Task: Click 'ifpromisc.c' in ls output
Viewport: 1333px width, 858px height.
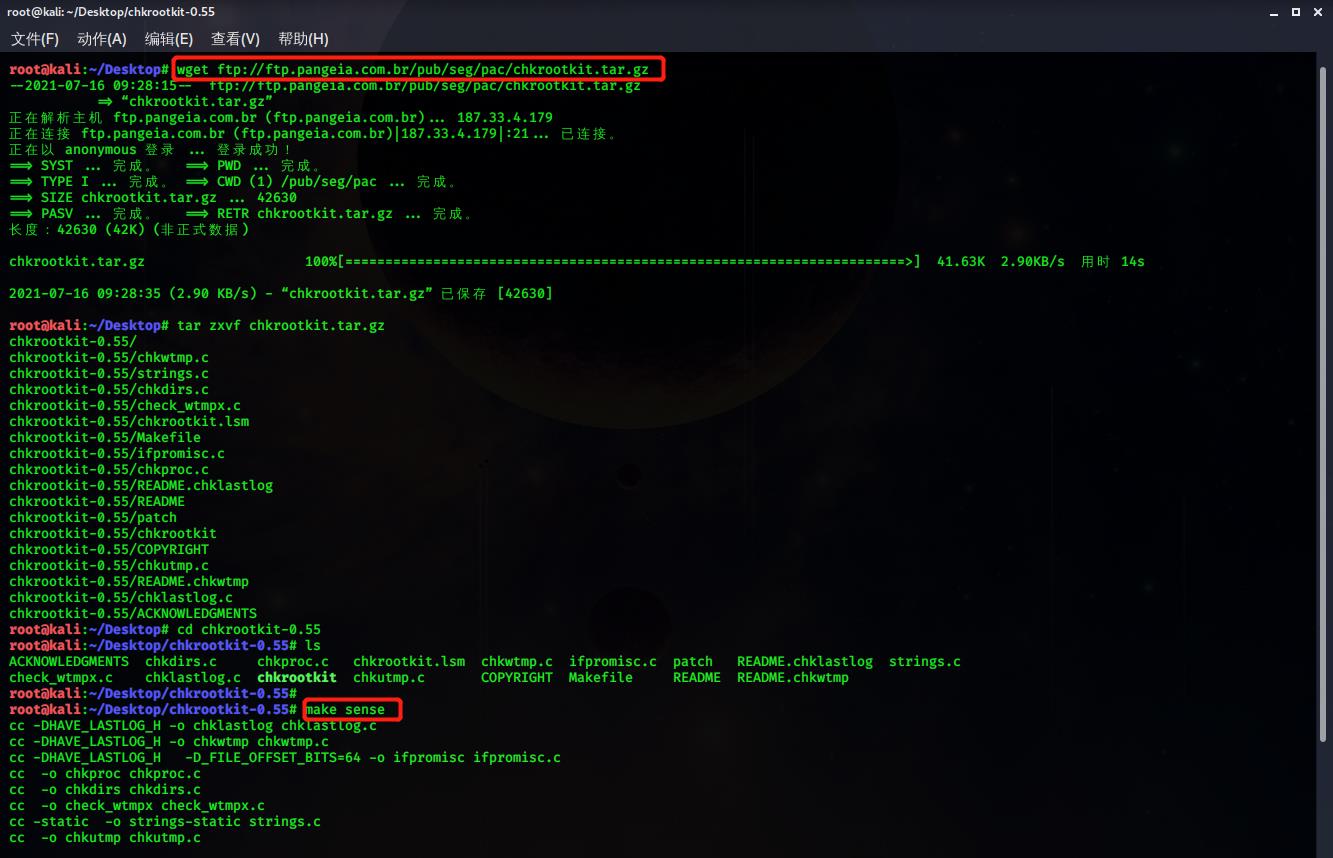Action: (613, 661)
